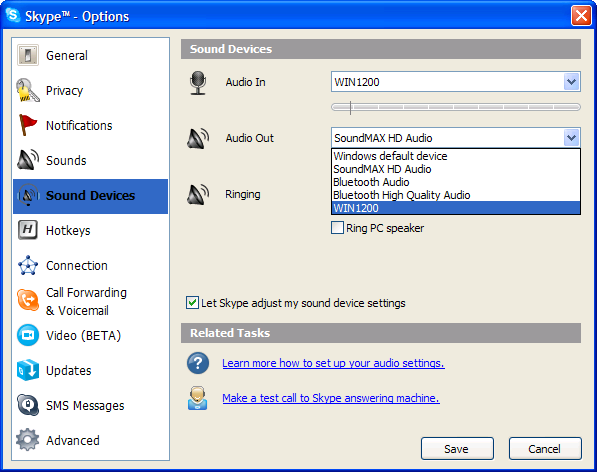Uncheck Let Skype adjust my sound device settings
The height and width of the screenshot is (472, 597).
tap(192, 303)
